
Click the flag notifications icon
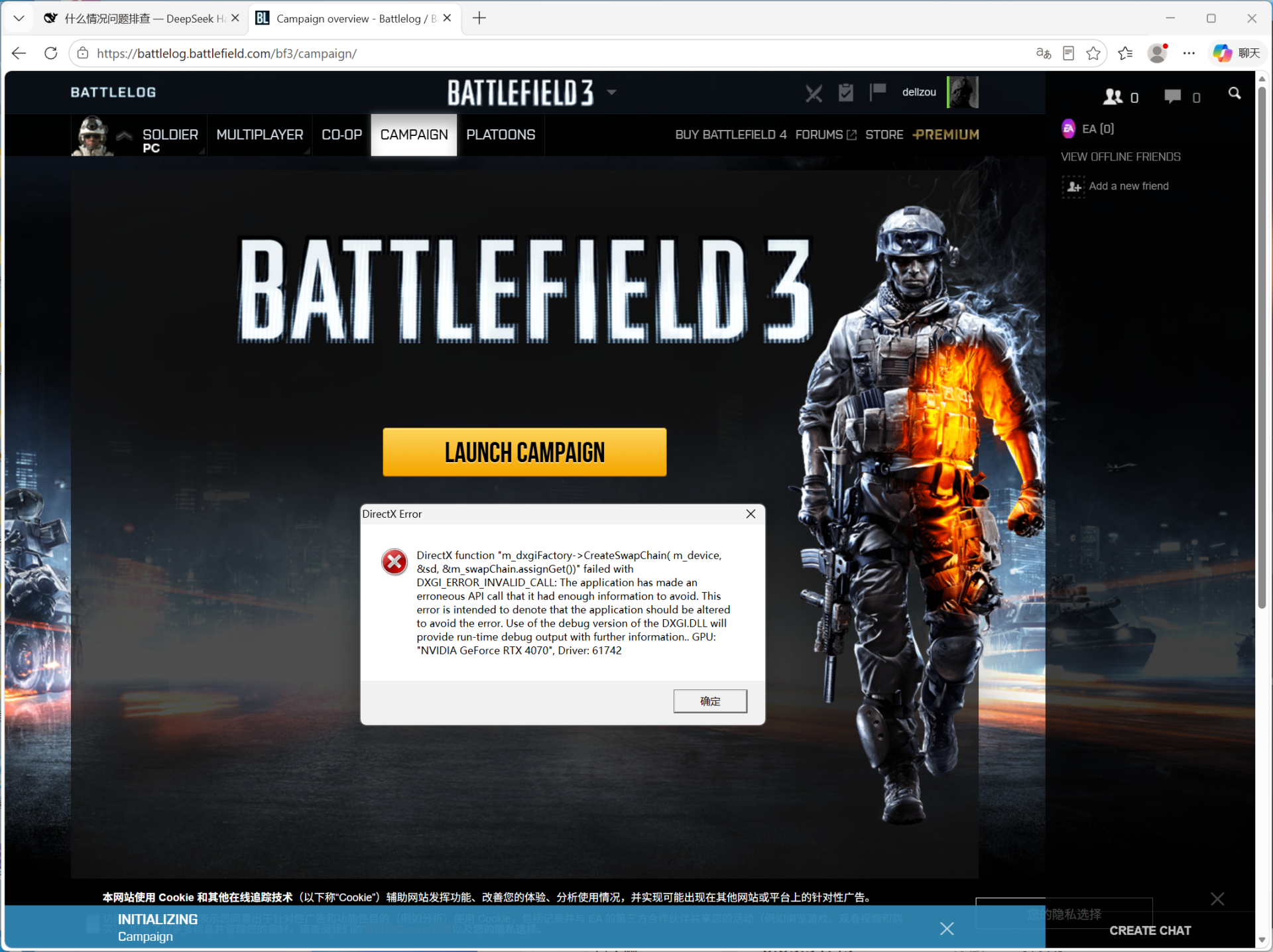coord(877,92)
